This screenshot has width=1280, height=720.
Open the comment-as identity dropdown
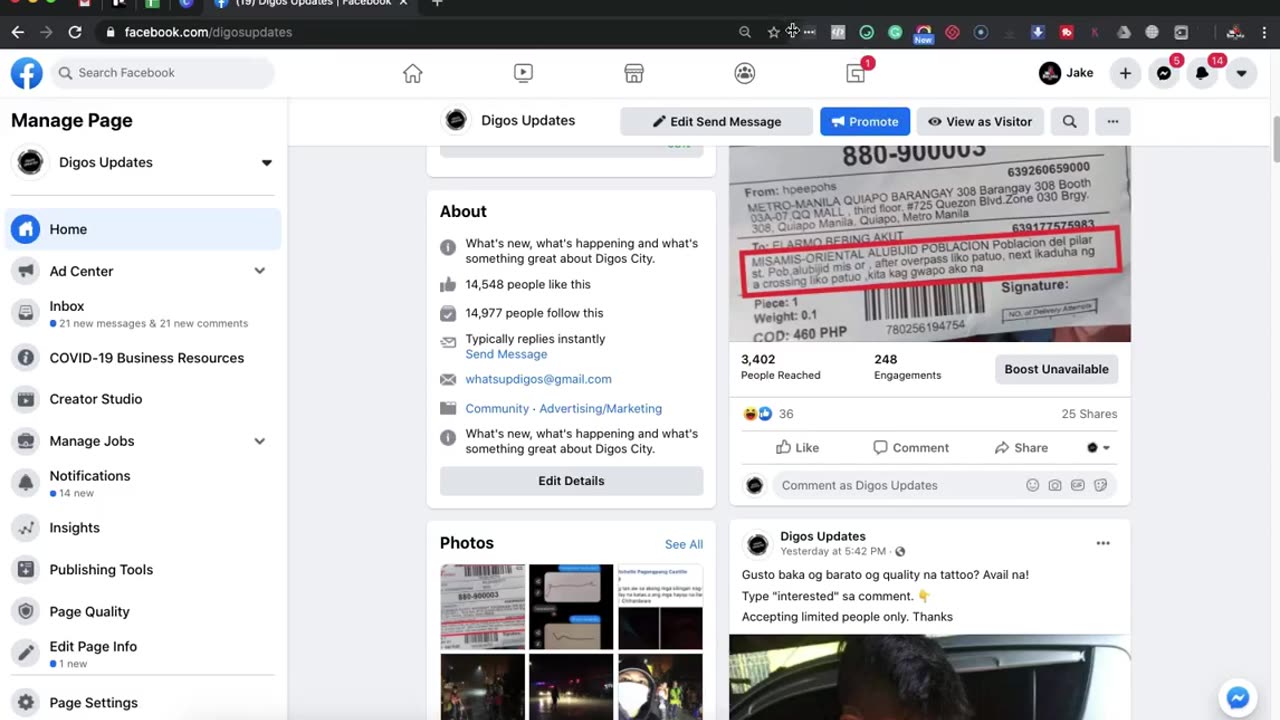(1098, 448)
